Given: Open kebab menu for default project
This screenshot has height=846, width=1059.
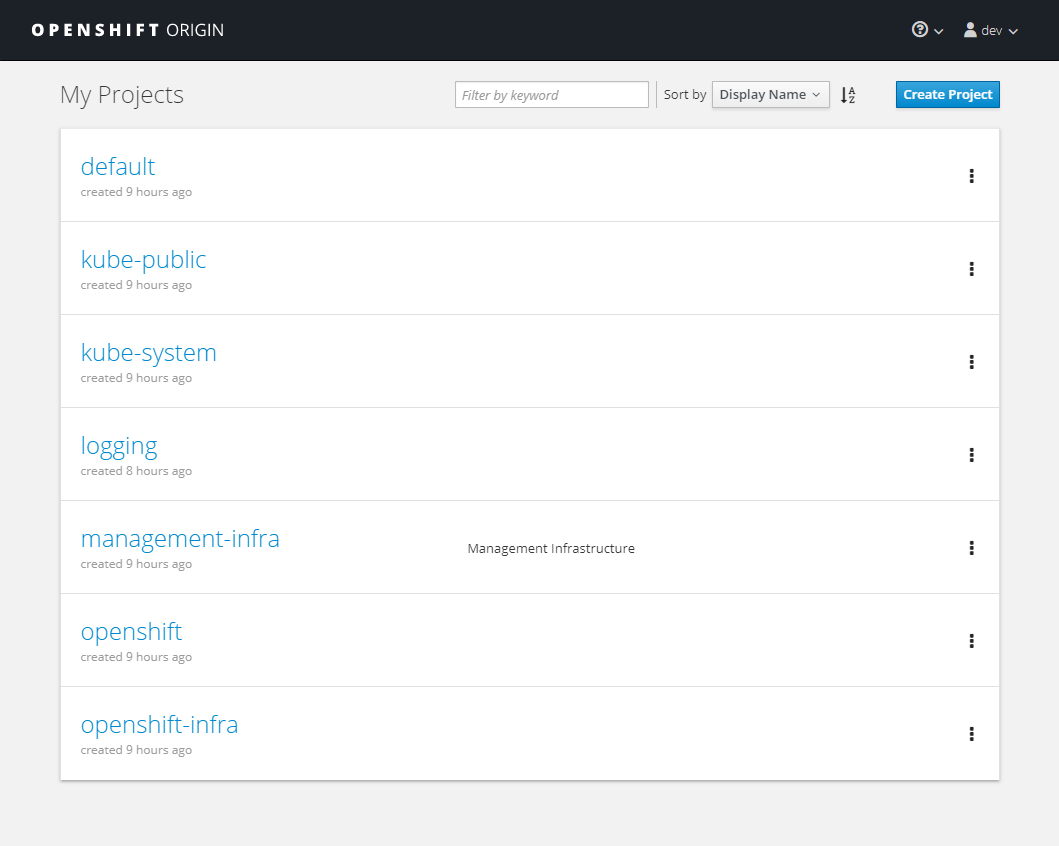Looking at the screenshot, I should (x=971, y=176).
